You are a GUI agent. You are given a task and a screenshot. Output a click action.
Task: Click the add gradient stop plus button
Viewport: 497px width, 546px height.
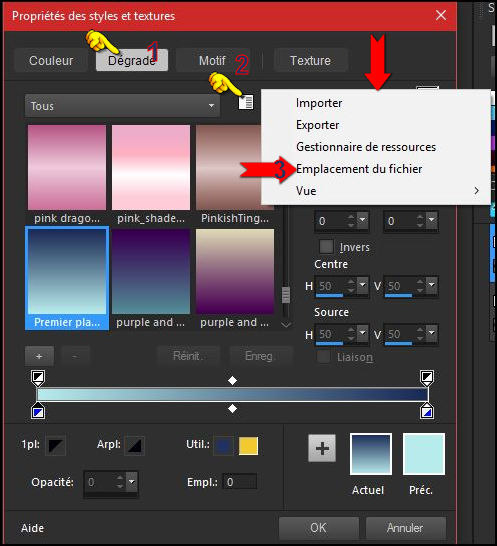click(x=39, y=356)
